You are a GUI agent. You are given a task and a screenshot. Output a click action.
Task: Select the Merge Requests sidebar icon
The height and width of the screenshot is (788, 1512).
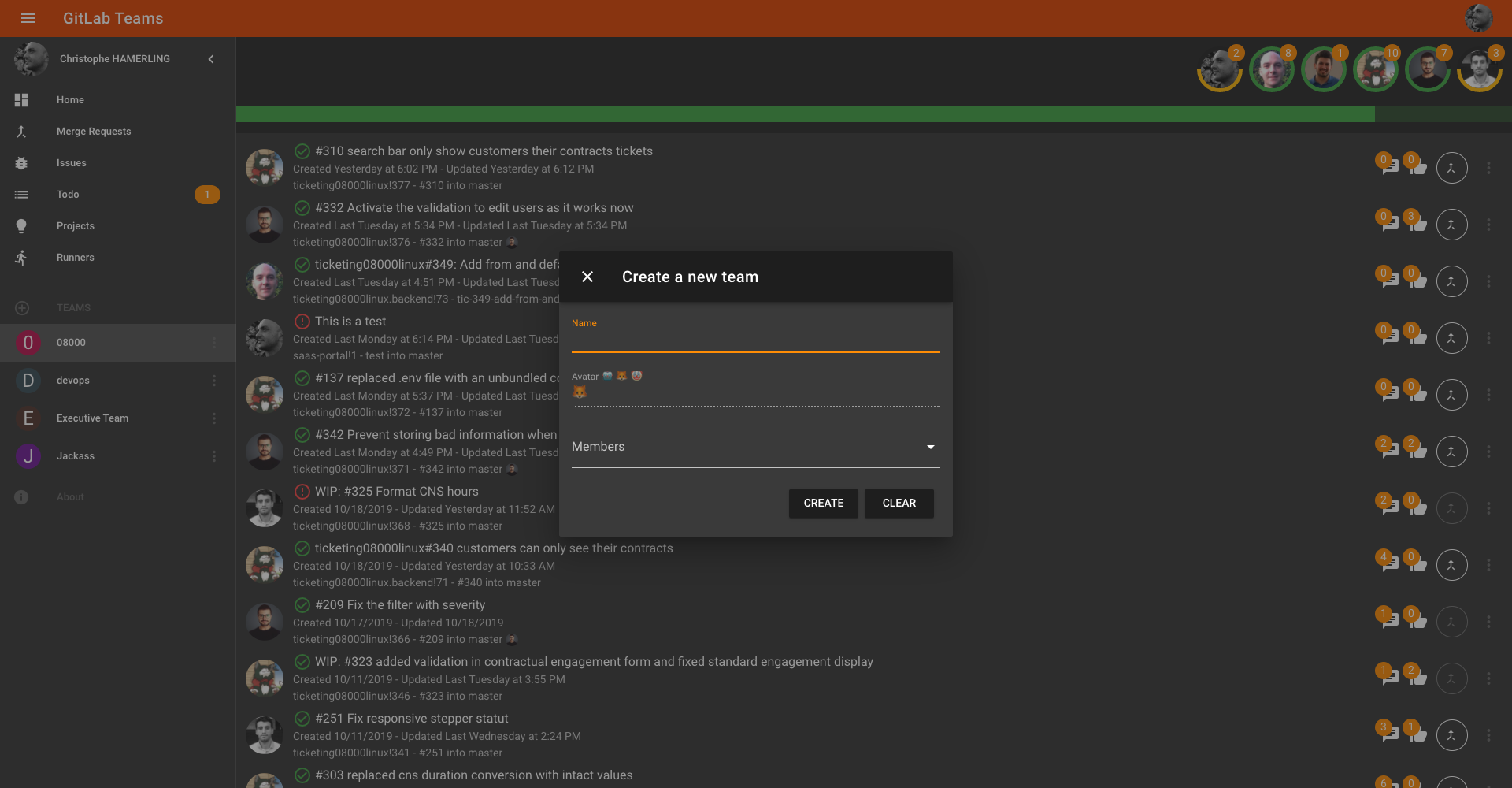pos(21,131)
